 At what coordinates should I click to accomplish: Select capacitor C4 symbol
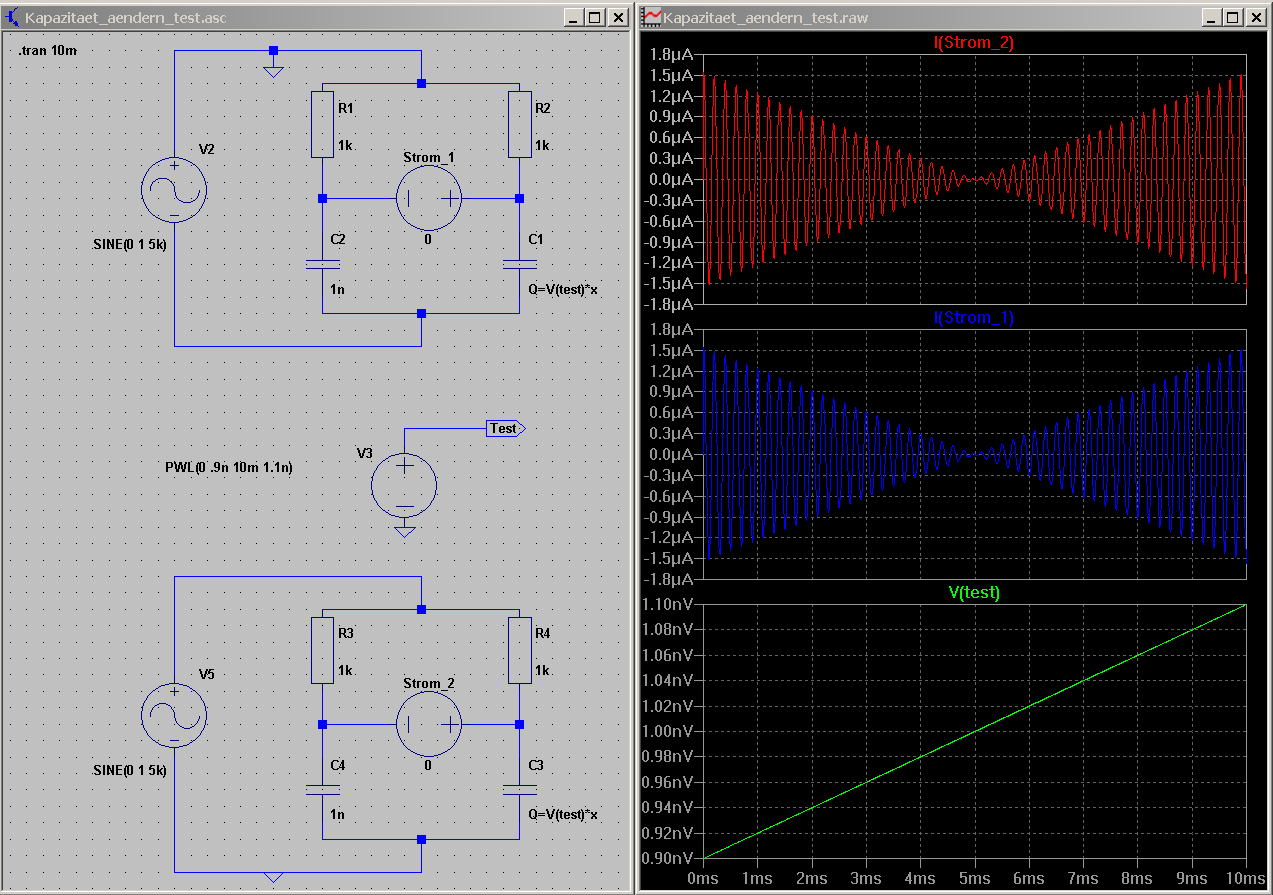point(322,790)
